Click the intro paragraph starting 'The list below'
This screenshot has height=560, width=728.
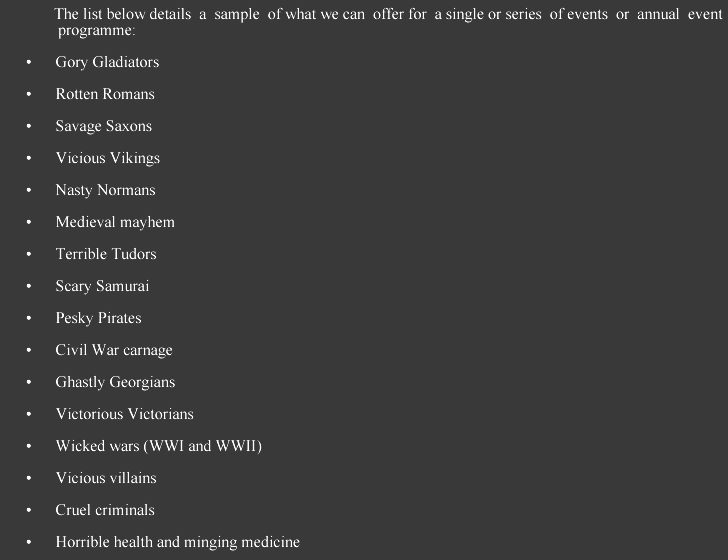[x=389, y=22]
